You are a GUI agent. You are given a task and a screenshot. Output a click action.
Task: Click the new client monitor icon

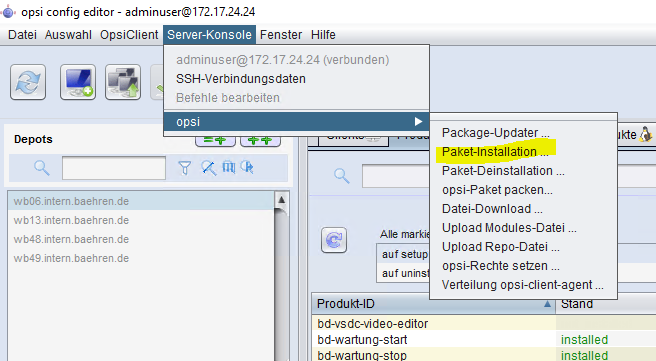[x=78, y=82]
